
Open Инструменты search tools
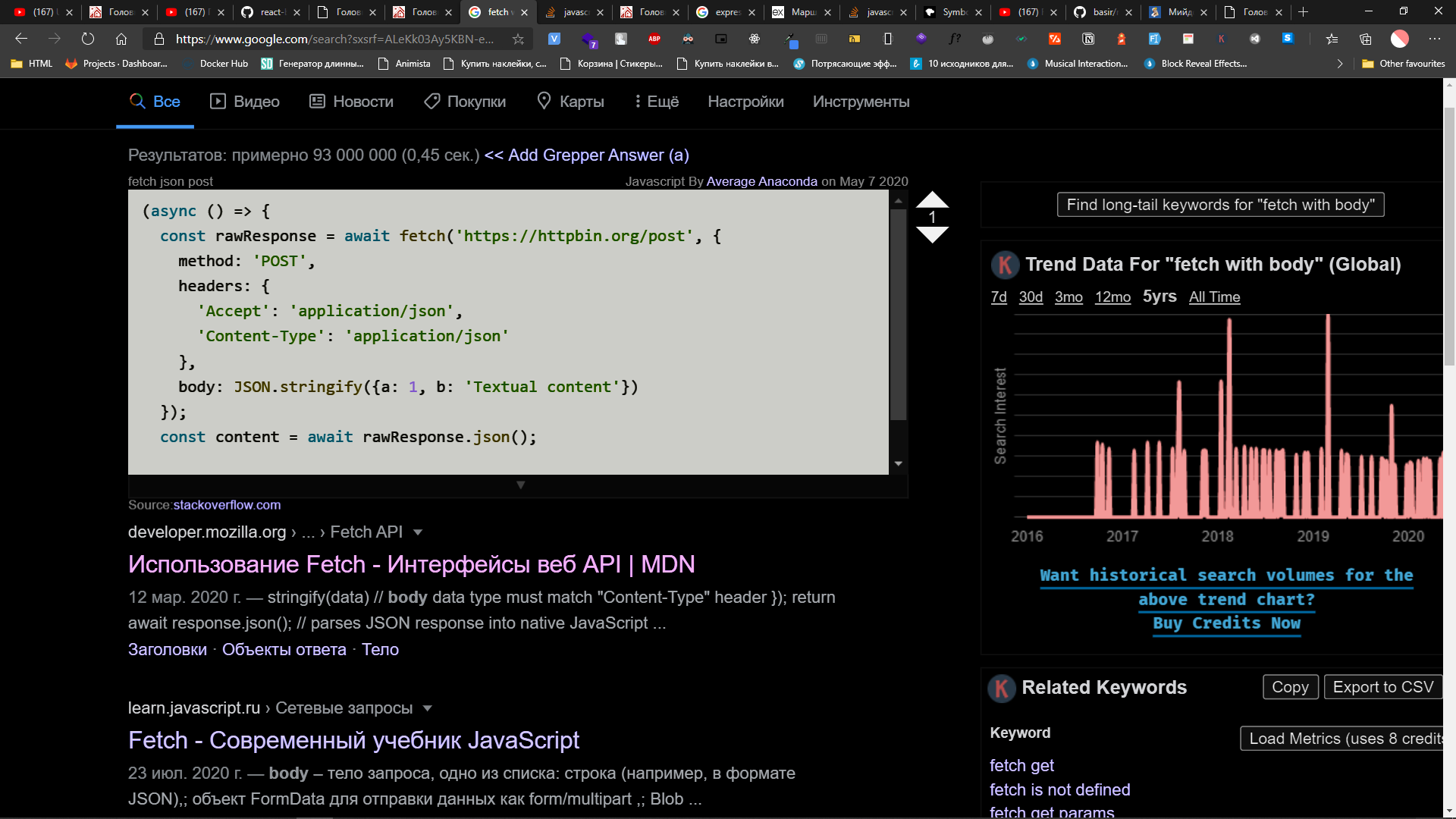pyautogui.click(x=861, y=102)
